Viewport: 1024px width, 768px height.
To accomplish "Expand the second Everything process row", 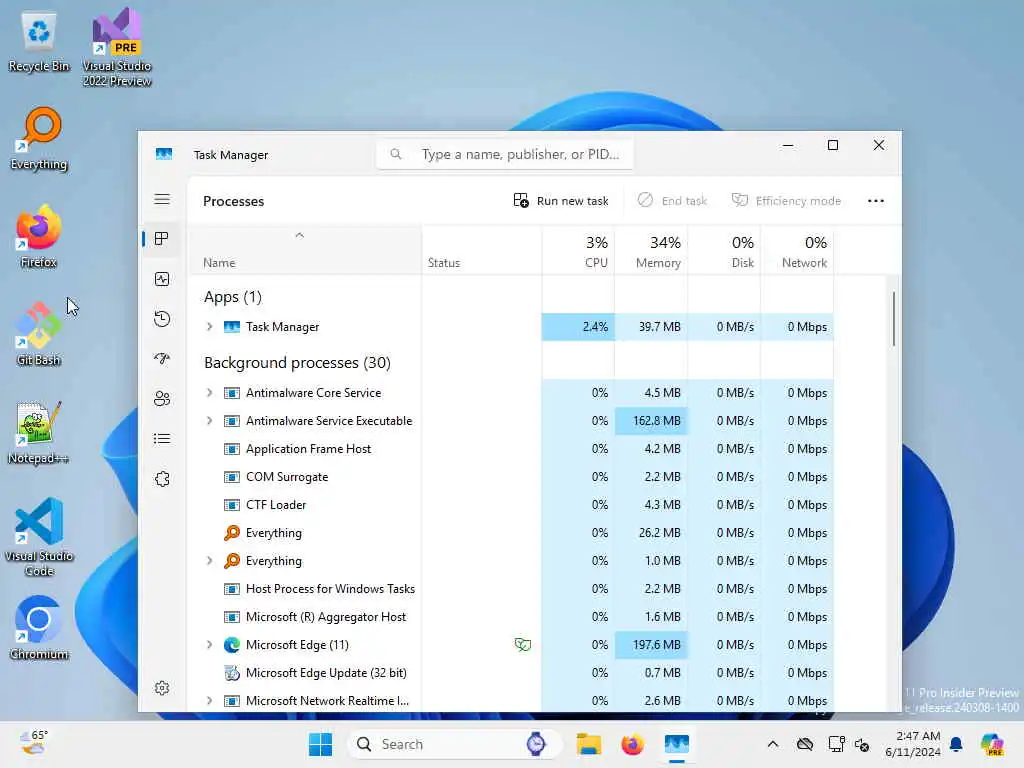I will pyautogui.click(x=210, y=560).
